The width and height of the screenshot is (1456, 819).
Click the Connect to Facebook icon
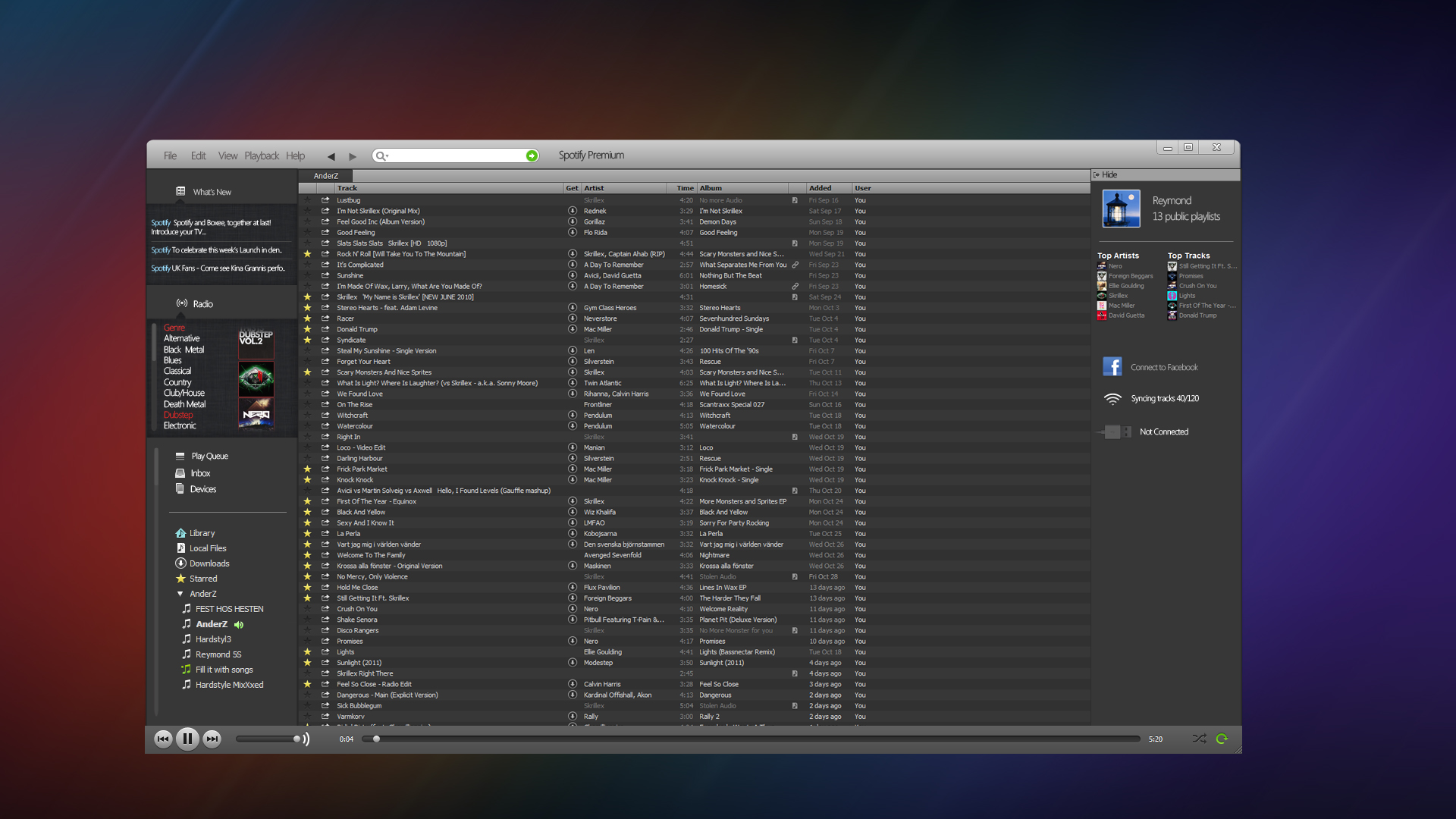[1112, 366]
